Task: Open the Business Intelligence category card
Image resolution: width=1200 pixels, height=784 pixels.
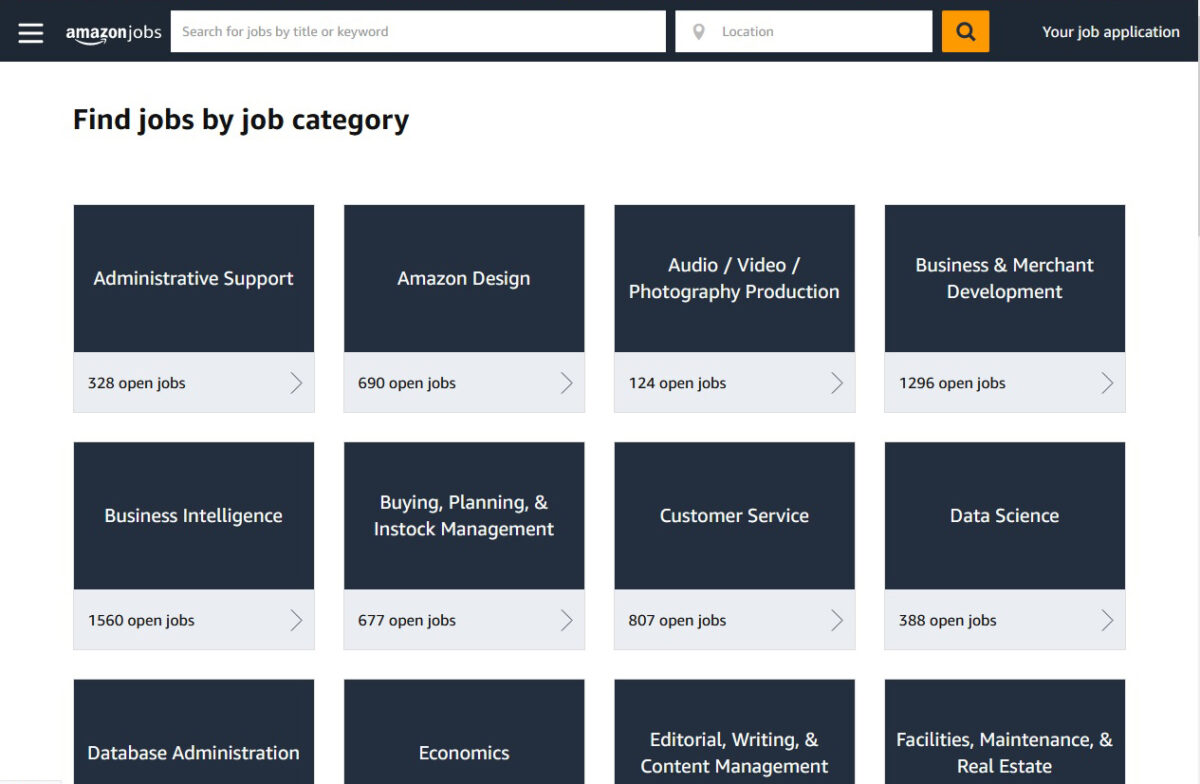Action: pyautogui.click(x=194, y=545)
